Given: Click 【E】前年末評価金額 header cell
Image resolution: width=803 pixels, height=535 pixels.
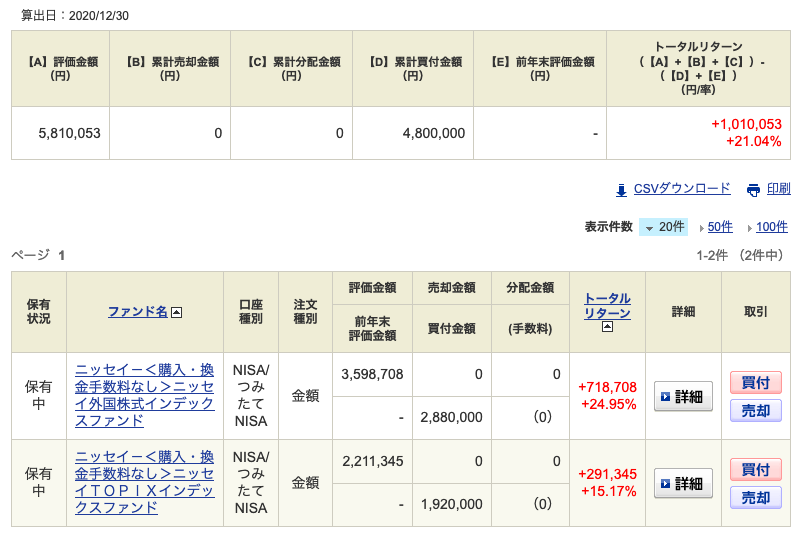Looking at the screenshot, I should 540,69.
